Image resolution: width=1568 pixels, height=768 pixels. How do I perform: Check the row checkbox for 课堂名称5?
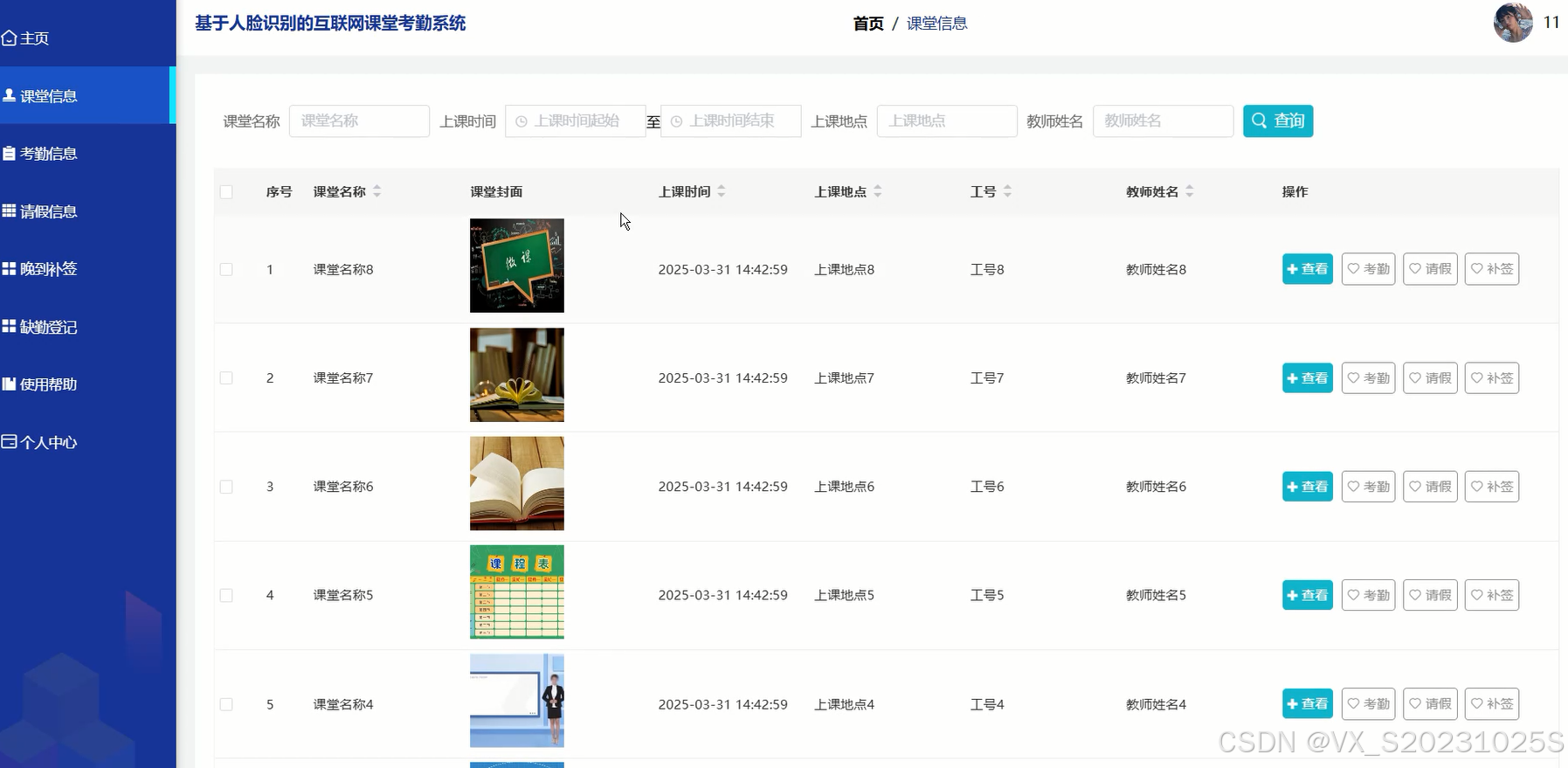tap(226, 595)
